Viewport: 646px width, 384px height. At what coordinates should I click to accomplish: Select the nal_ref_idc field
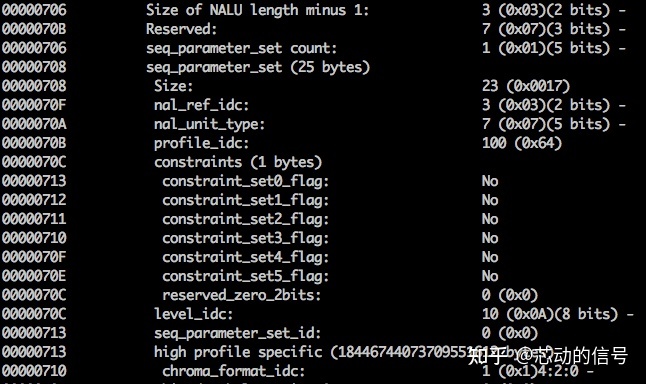point(314,105)
